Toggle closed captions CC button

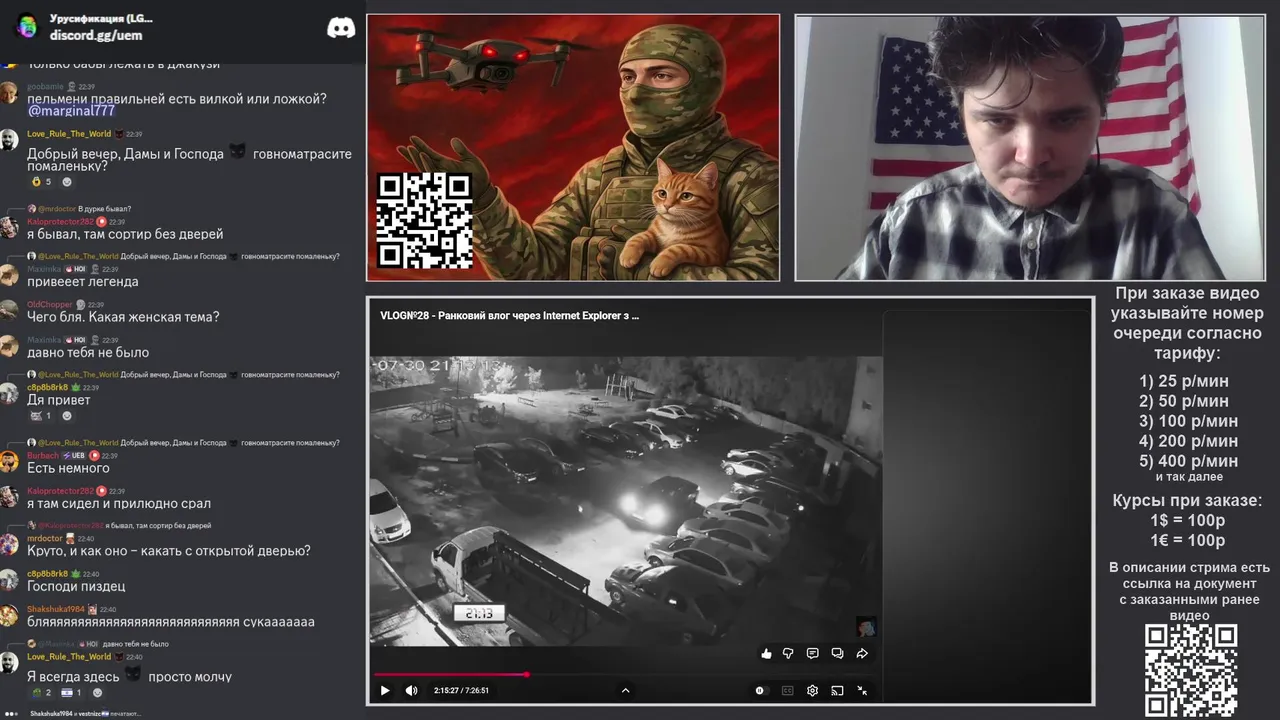coord(787,690)
